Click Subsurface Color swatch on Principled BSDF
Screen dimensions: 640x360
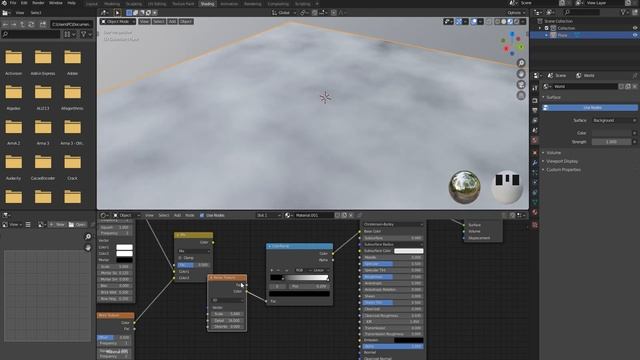point(409,251)
